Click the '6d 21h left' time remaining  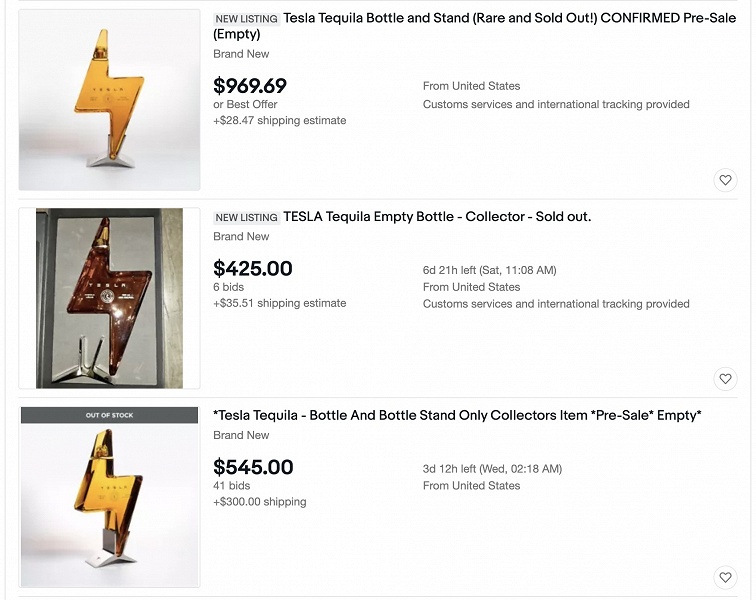pyautogui.click(x=489, y=270)
